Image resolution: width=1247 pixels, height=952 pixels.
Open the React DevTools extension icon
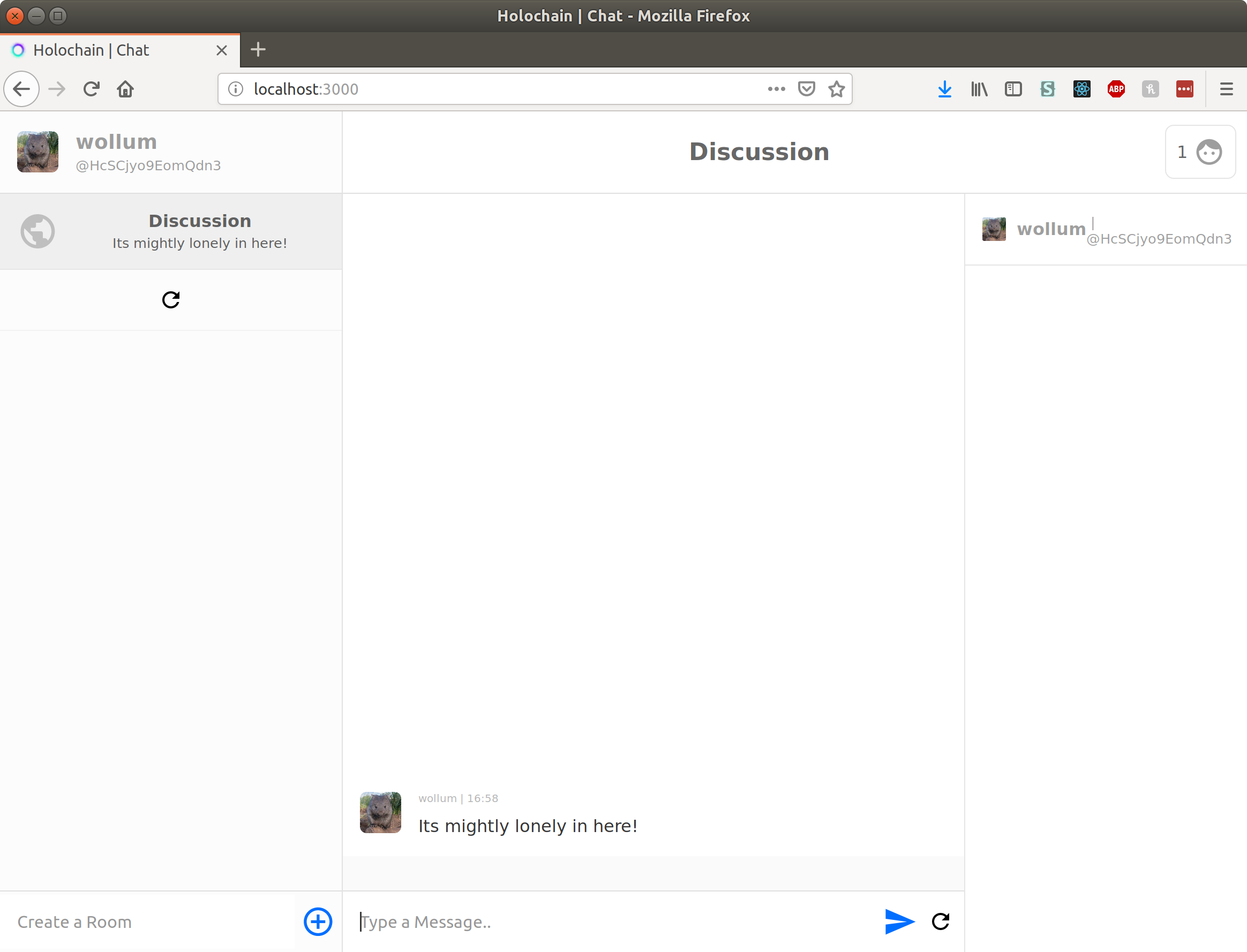1081,89
